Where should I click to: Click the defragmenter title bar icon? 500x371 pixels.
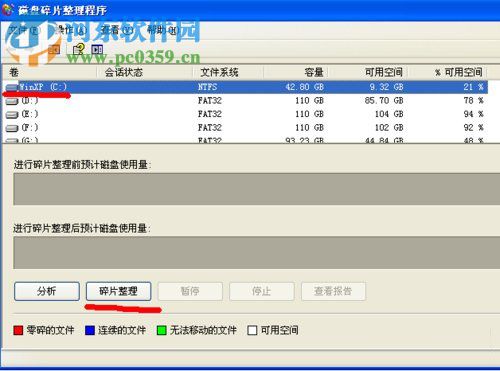coord(7,10)
